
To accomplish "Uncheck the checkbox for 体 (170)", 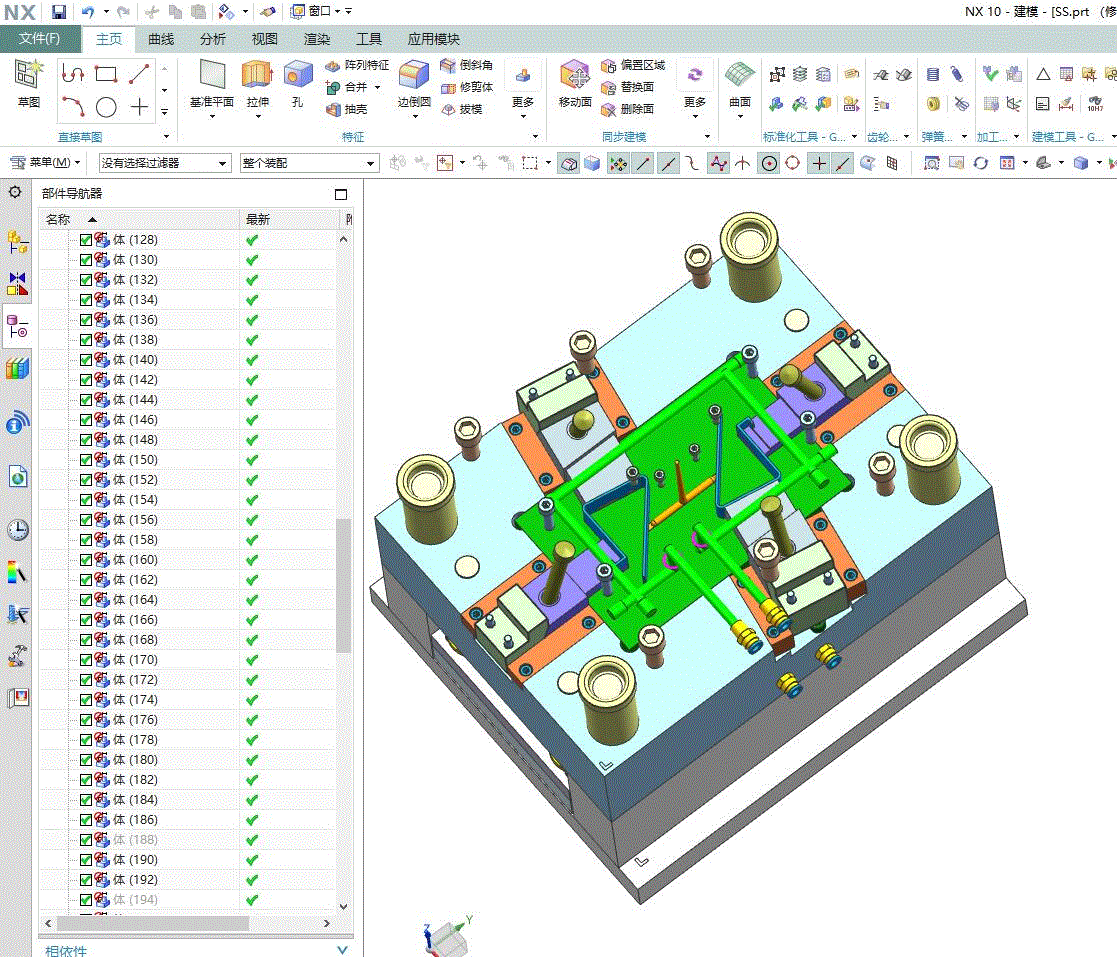I will [x=85, y=660].
